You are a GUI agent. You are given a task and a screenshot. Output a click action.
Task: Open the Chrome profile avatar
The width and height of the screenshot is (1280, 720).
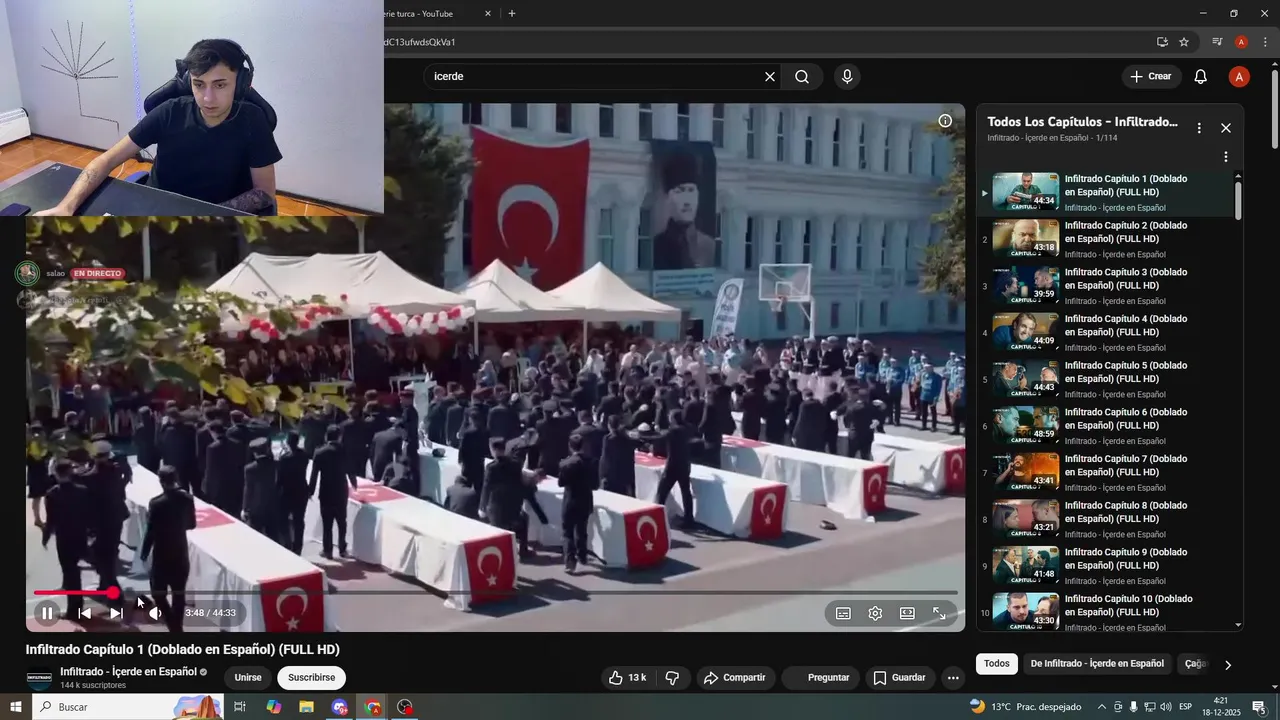(1241, 42)
